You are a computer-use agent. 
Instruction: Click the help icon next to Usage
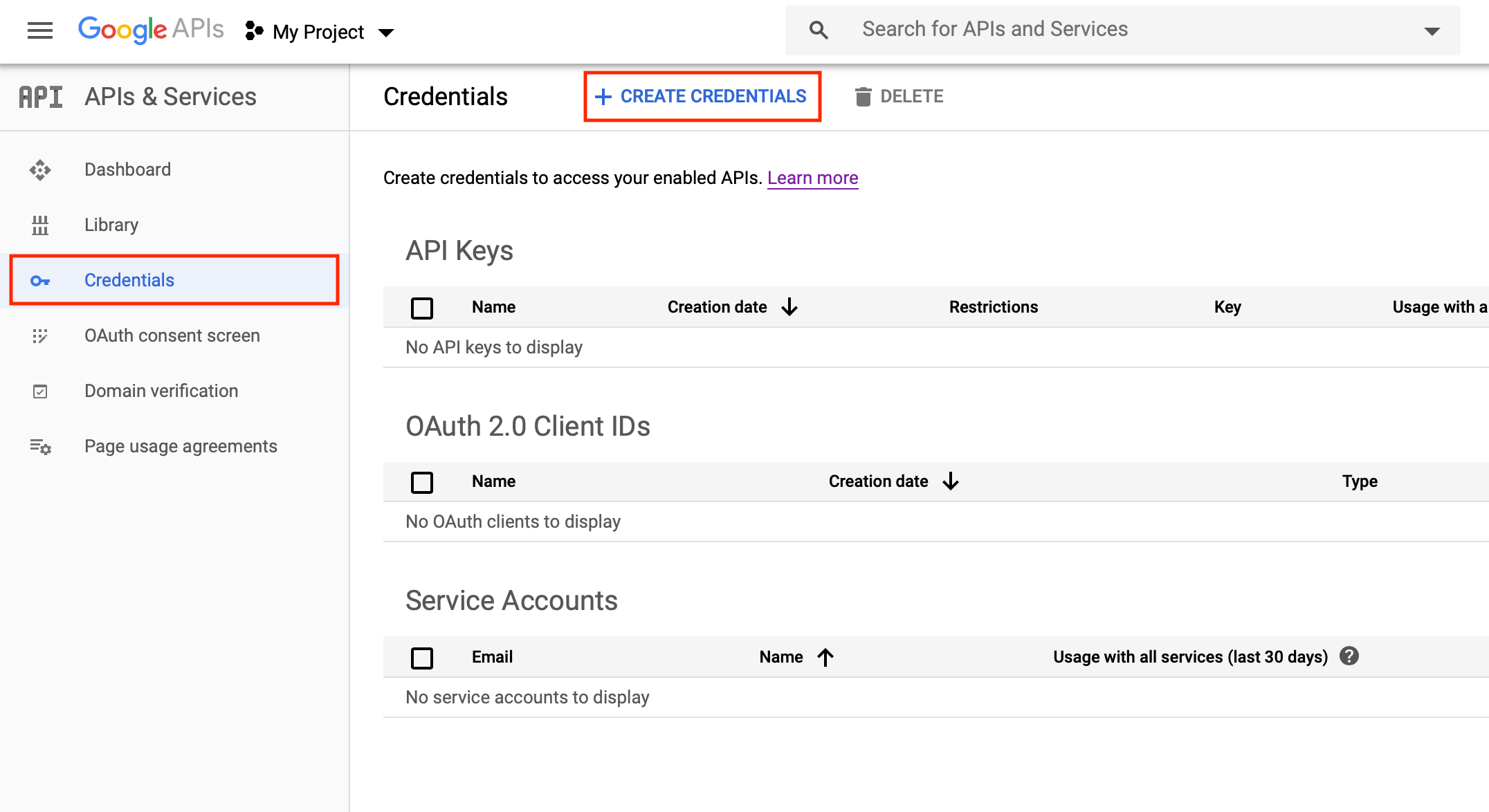[1349, 656]
